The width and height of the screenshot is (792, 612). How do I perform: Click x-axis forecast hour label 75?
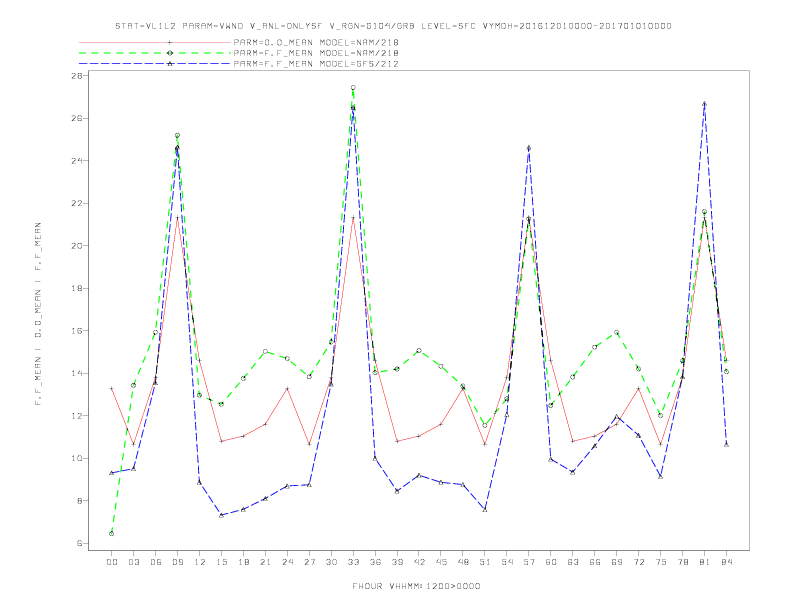tap(660, 562)
